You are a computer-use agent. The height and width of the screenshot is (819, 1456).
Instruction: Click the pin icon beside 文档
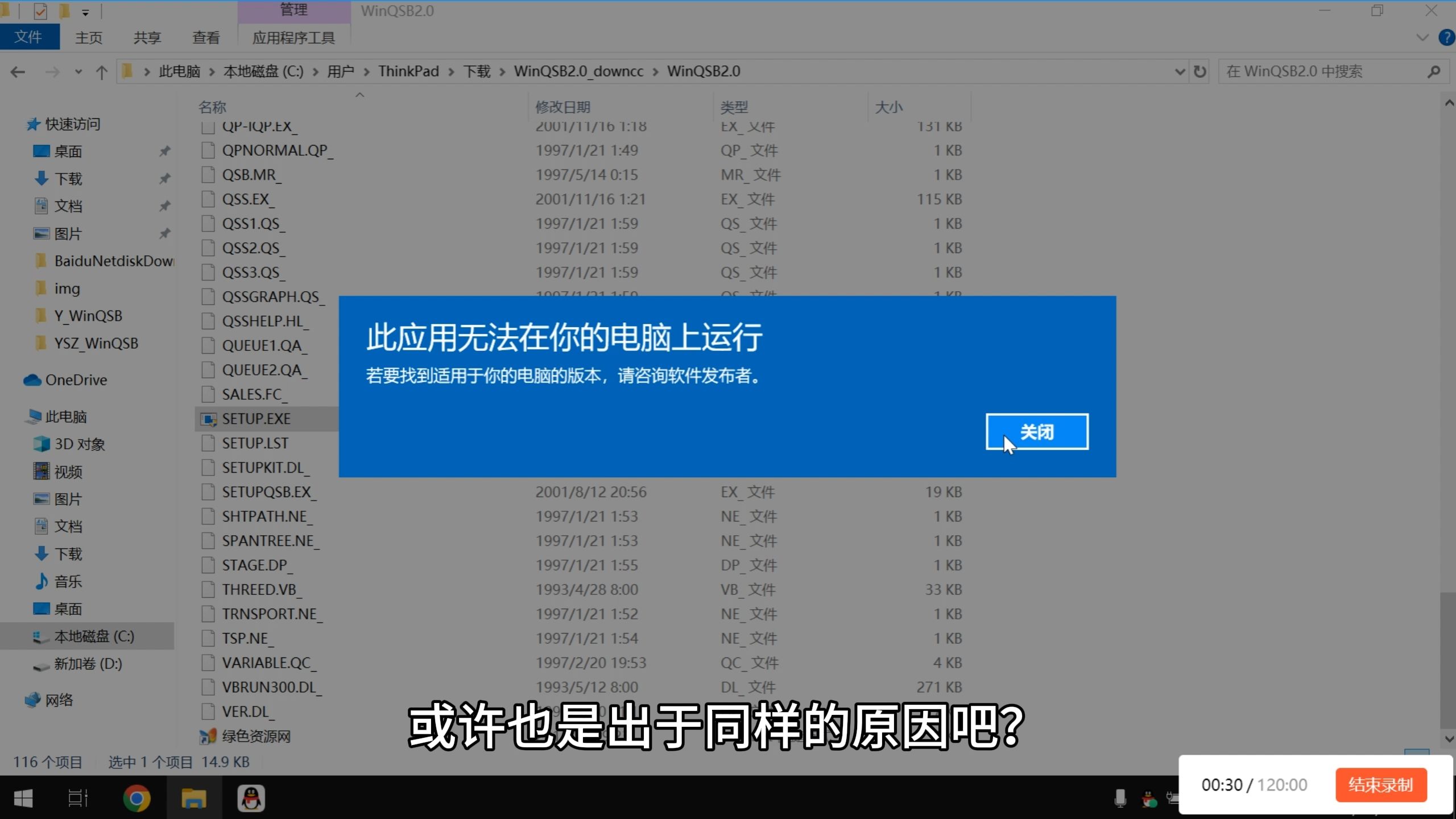coord(164,206)
